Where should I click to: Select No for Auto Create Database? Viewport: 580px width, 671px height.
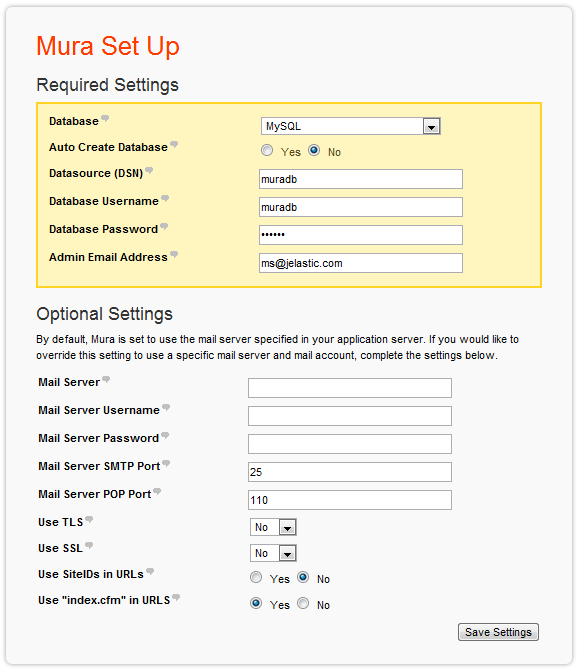point(314,151)
